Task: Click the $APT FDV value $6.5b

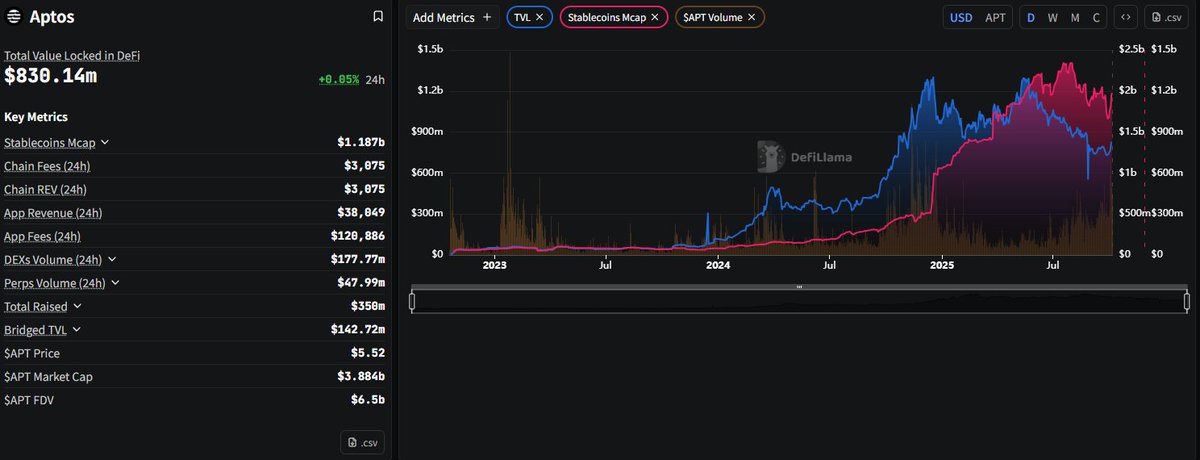Action: tap(368, 400)
